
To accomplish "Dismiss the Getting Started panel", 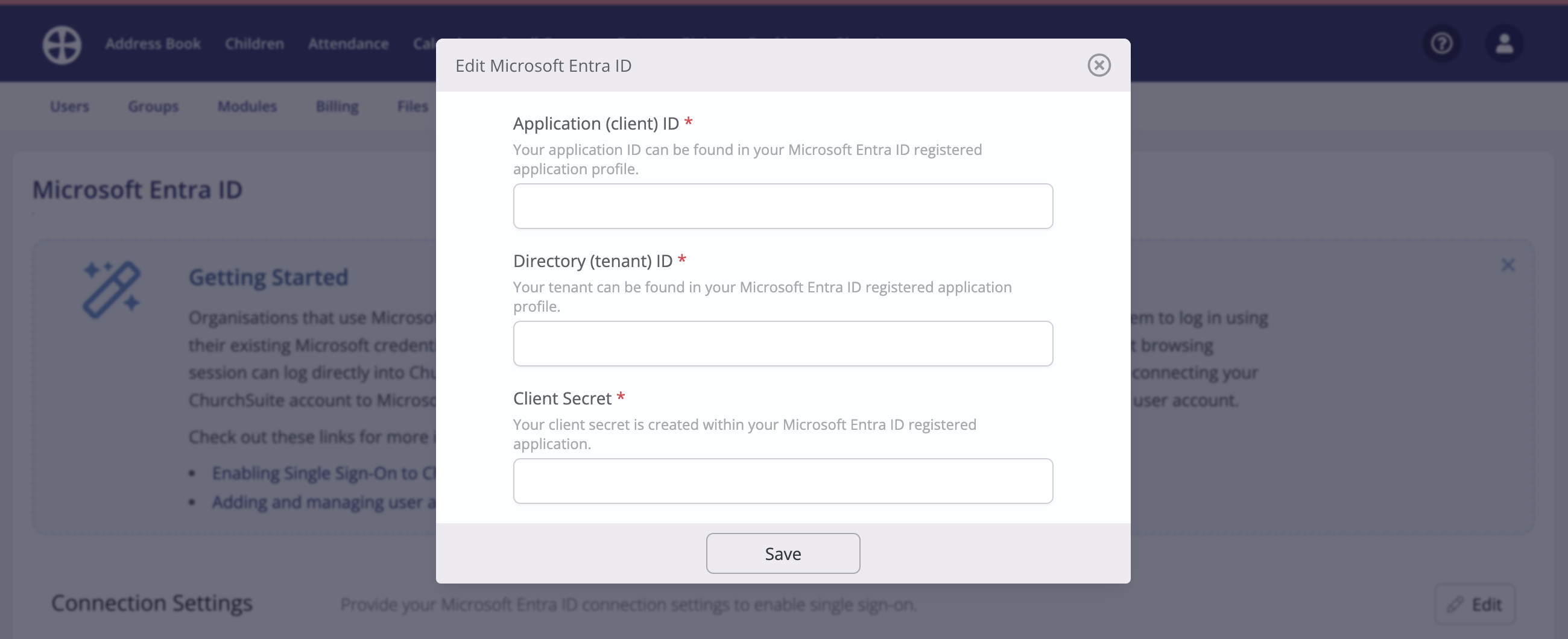I will coord(1508,265).
